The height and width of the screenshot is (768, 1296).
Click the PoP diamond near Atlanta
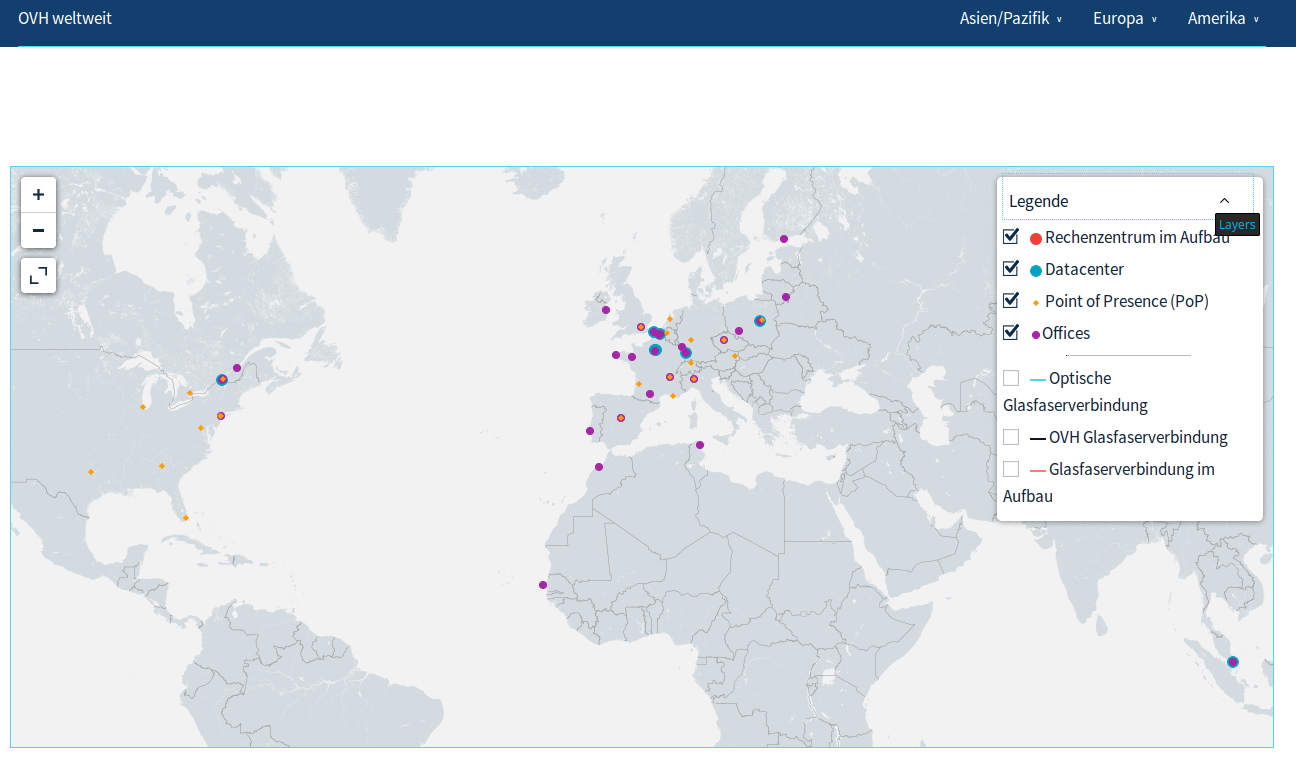pyautogui.click(x=162, y=466)
